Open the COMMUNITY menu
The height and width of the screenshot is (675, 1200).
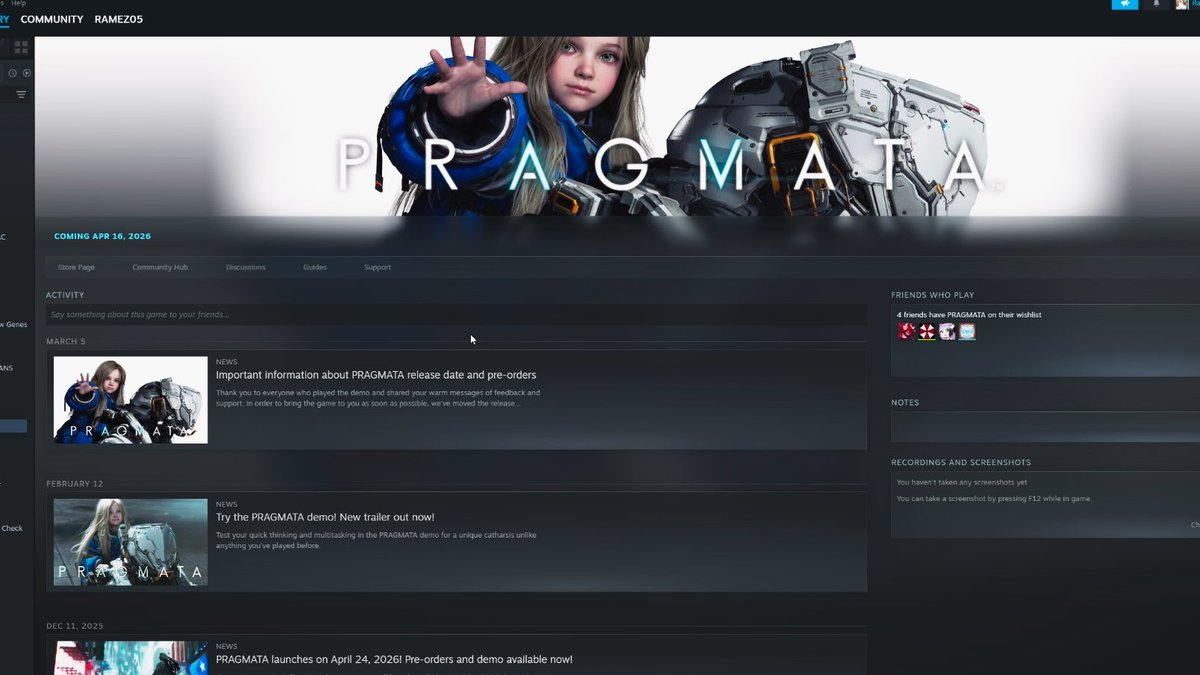[x=52, y=19]
